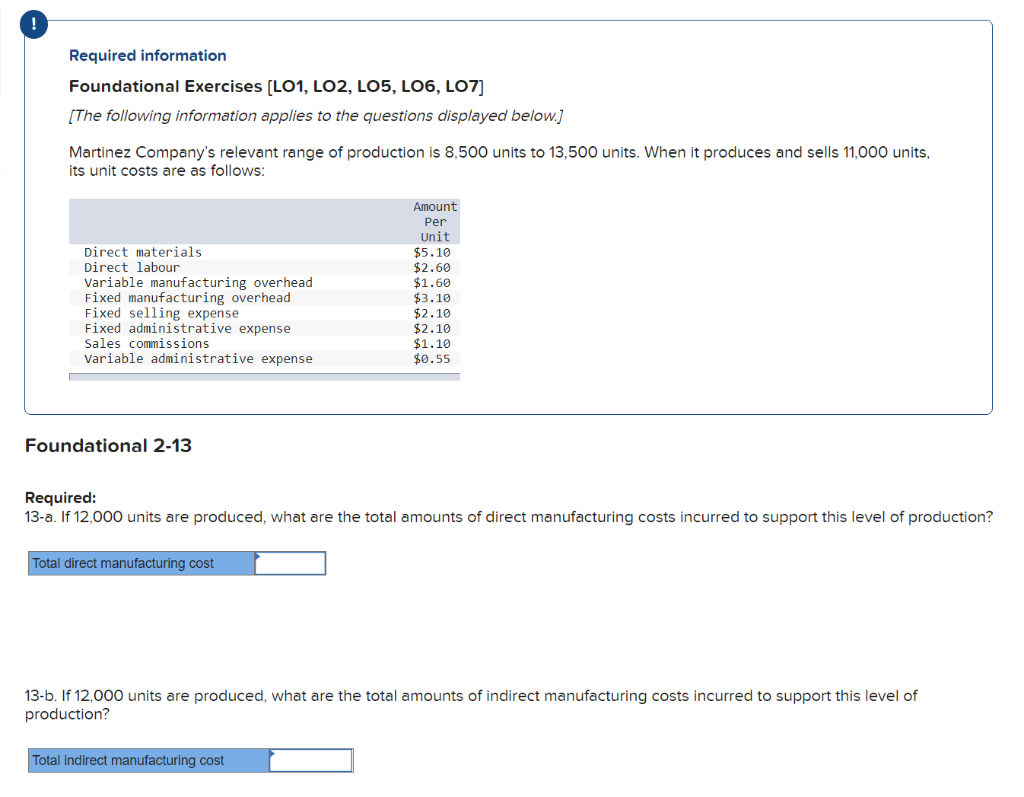Click 'Fixed manufacturing overhead' row label
Viewport: 1024px width, 797px height.
[187, 298]
